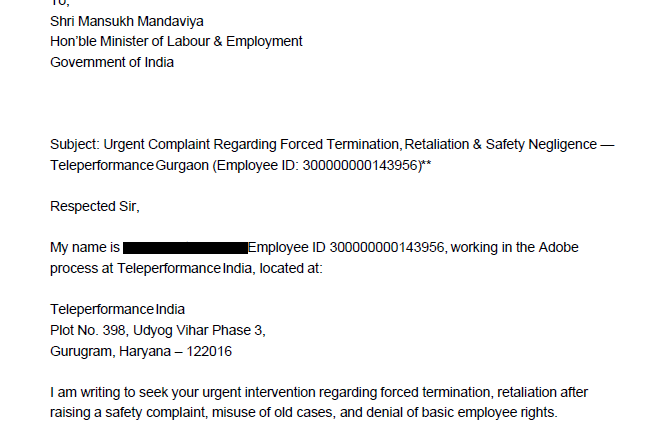This screenshot has width=672, height=428.
Task: Click the Teleperformance India address heading line
Action: (x=117, y=310)
